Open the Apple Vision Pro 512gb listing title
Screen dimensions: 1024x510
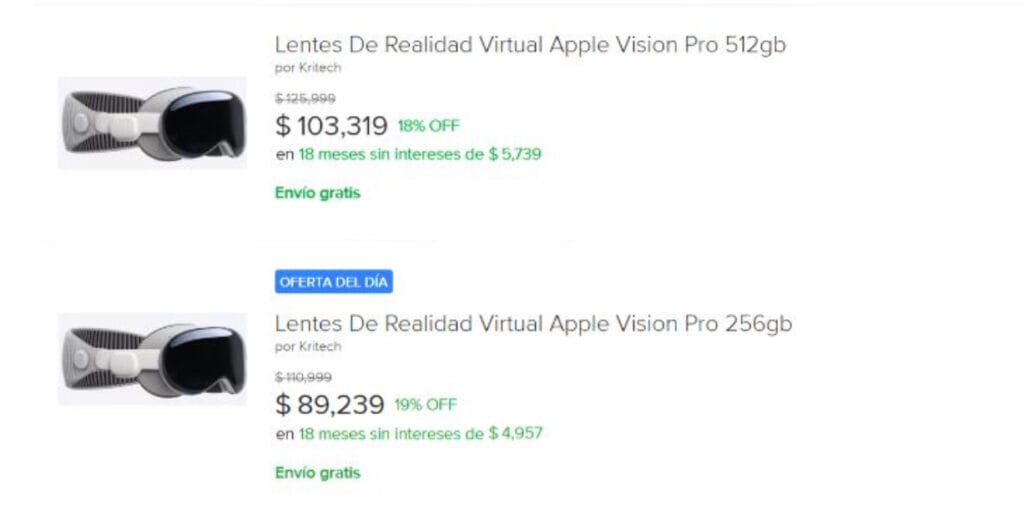[530, 46]
